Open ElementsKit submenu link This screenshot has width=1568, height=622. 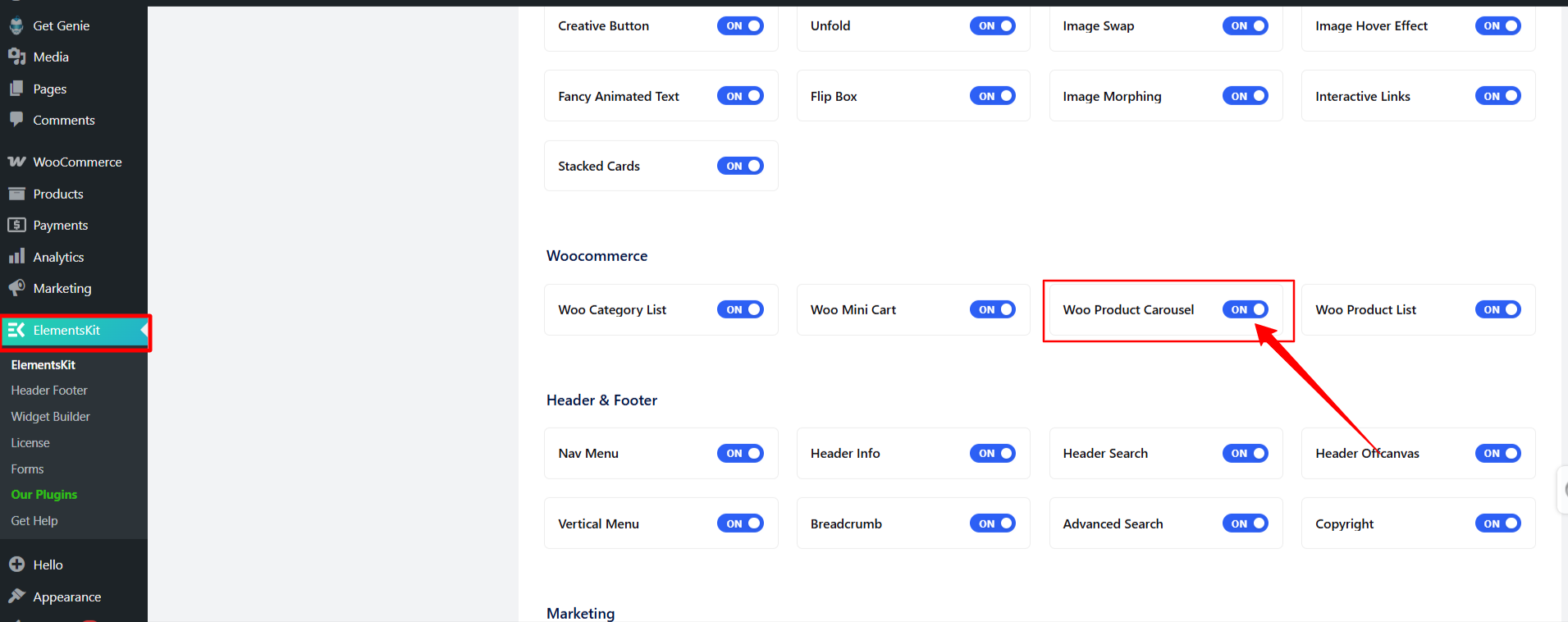click(43, 364)
